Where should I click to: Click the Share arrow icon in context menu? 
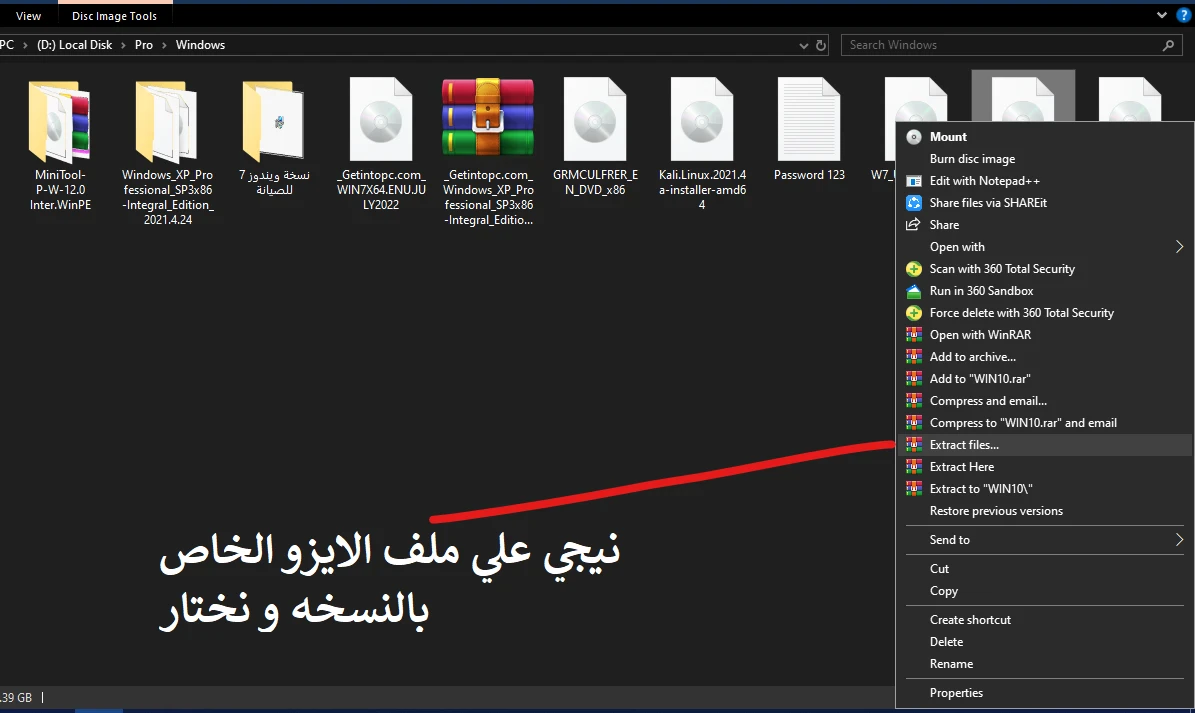(913, 225)
